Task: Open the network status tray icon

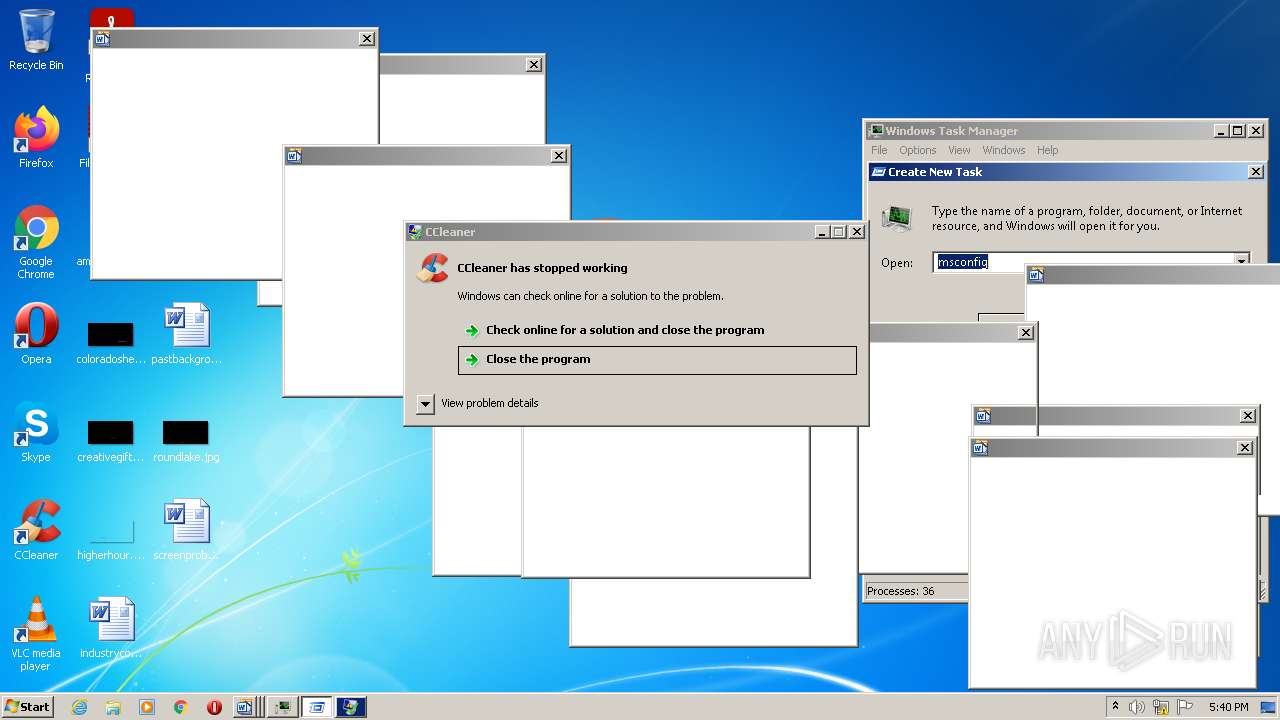Action: [1161, 707]
